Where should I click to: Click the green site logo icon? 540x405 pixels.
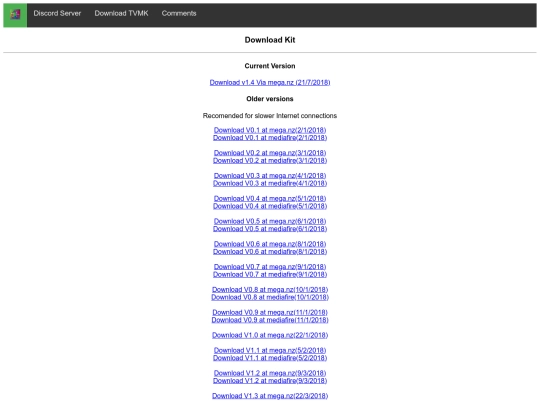tap(15, 15)
